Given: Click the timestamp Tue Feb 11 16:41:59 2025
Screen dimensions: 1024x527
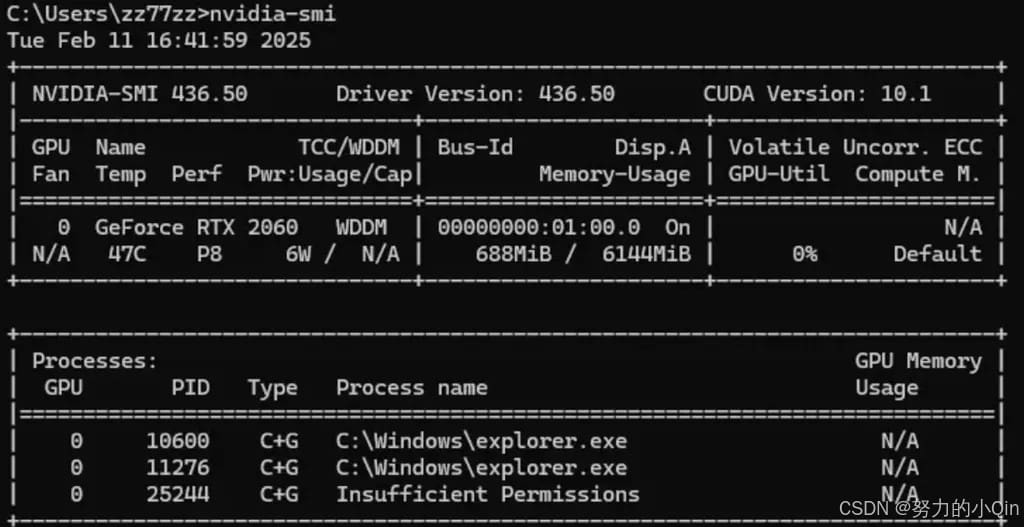Looking at the screenshot, I should (159, 40).
